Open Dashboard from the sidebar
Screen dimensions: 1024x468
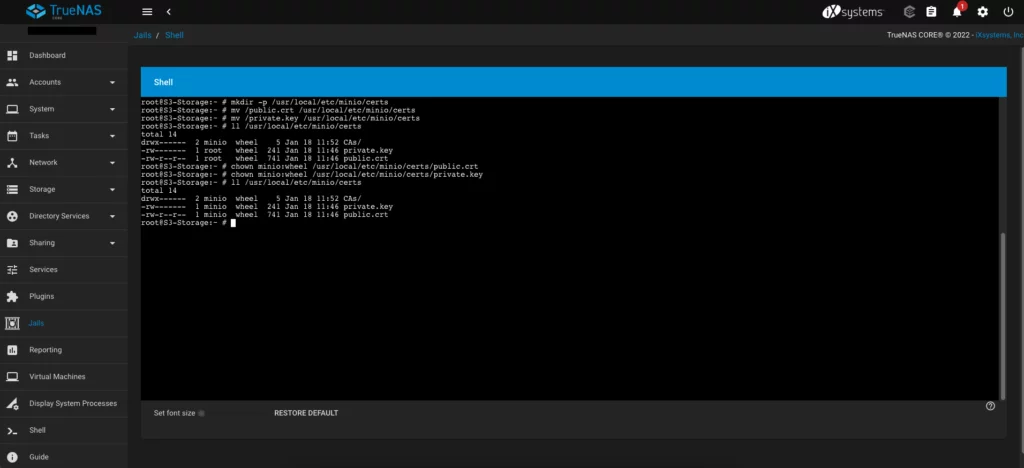[x=47, y=55]
